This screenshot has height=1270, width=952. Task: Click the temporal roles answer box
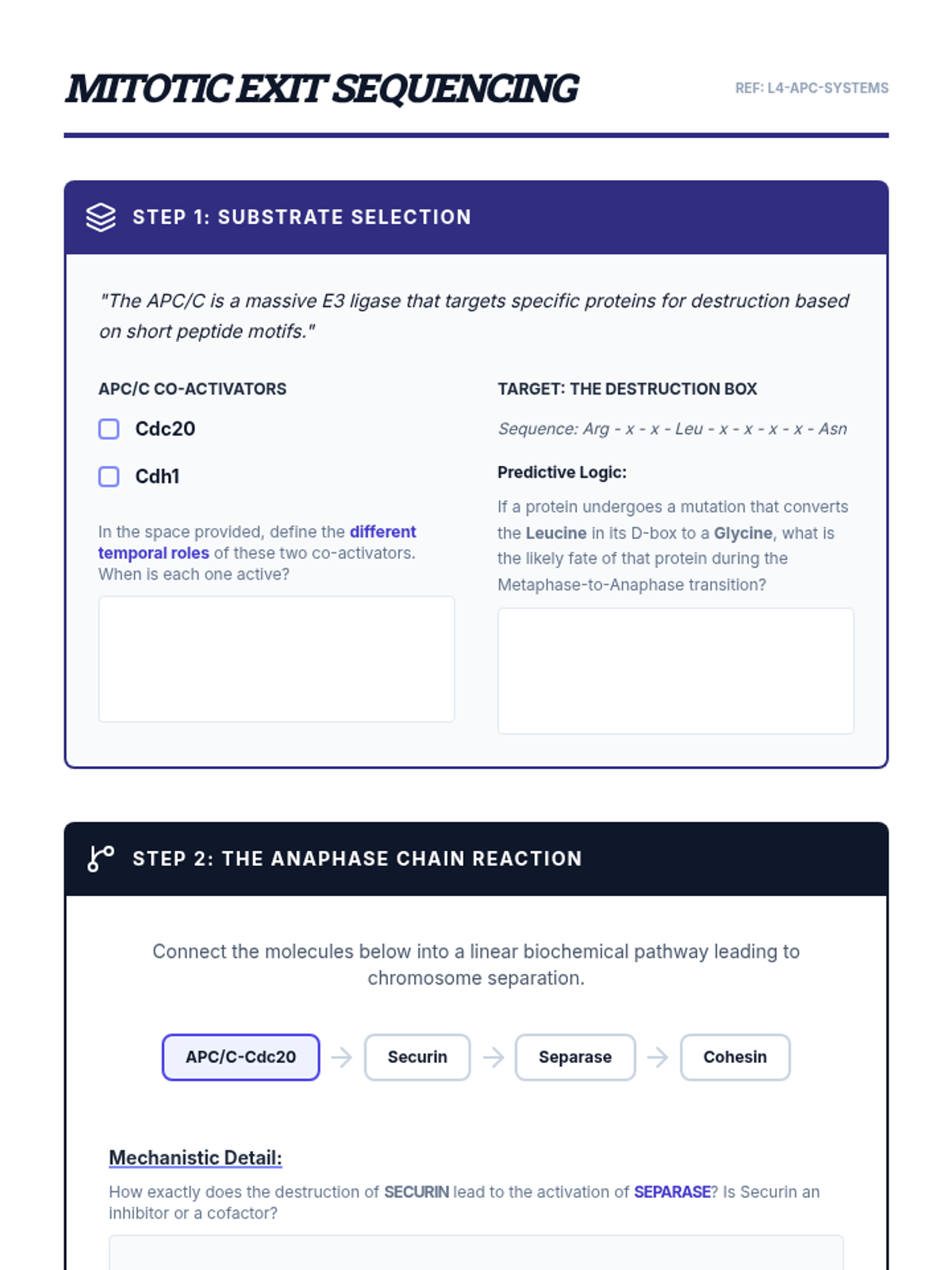[x=276, y=659]
